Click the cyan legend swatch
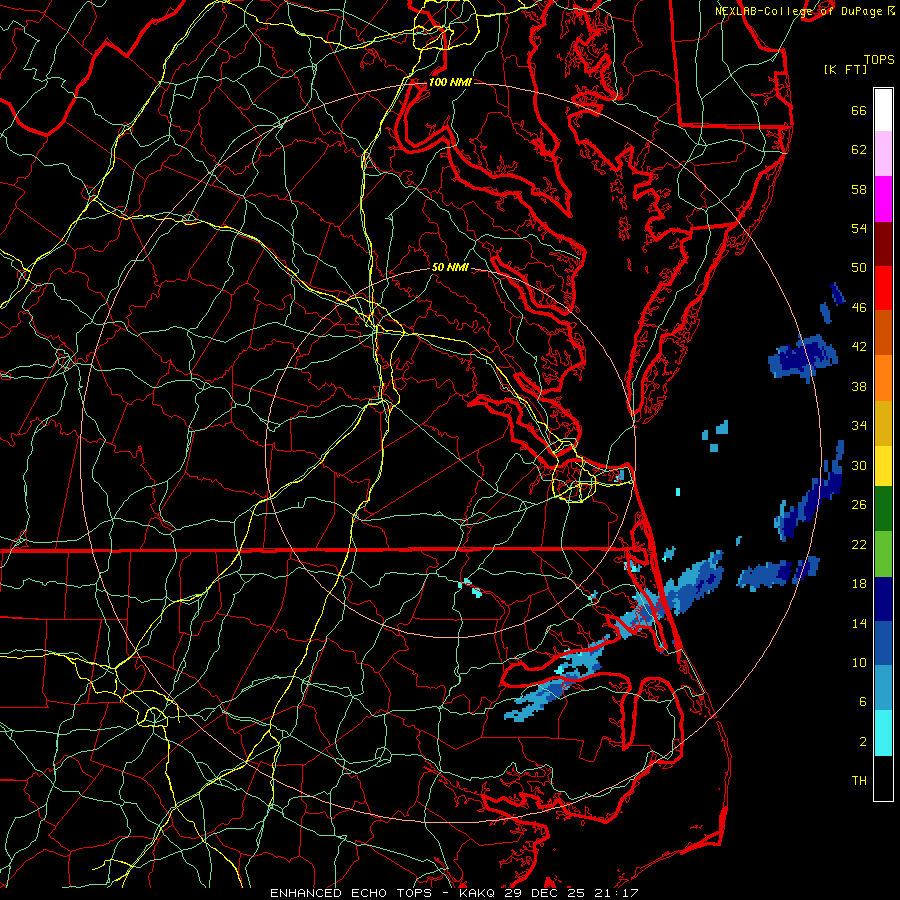900x900 pixels. coord(883,732)
